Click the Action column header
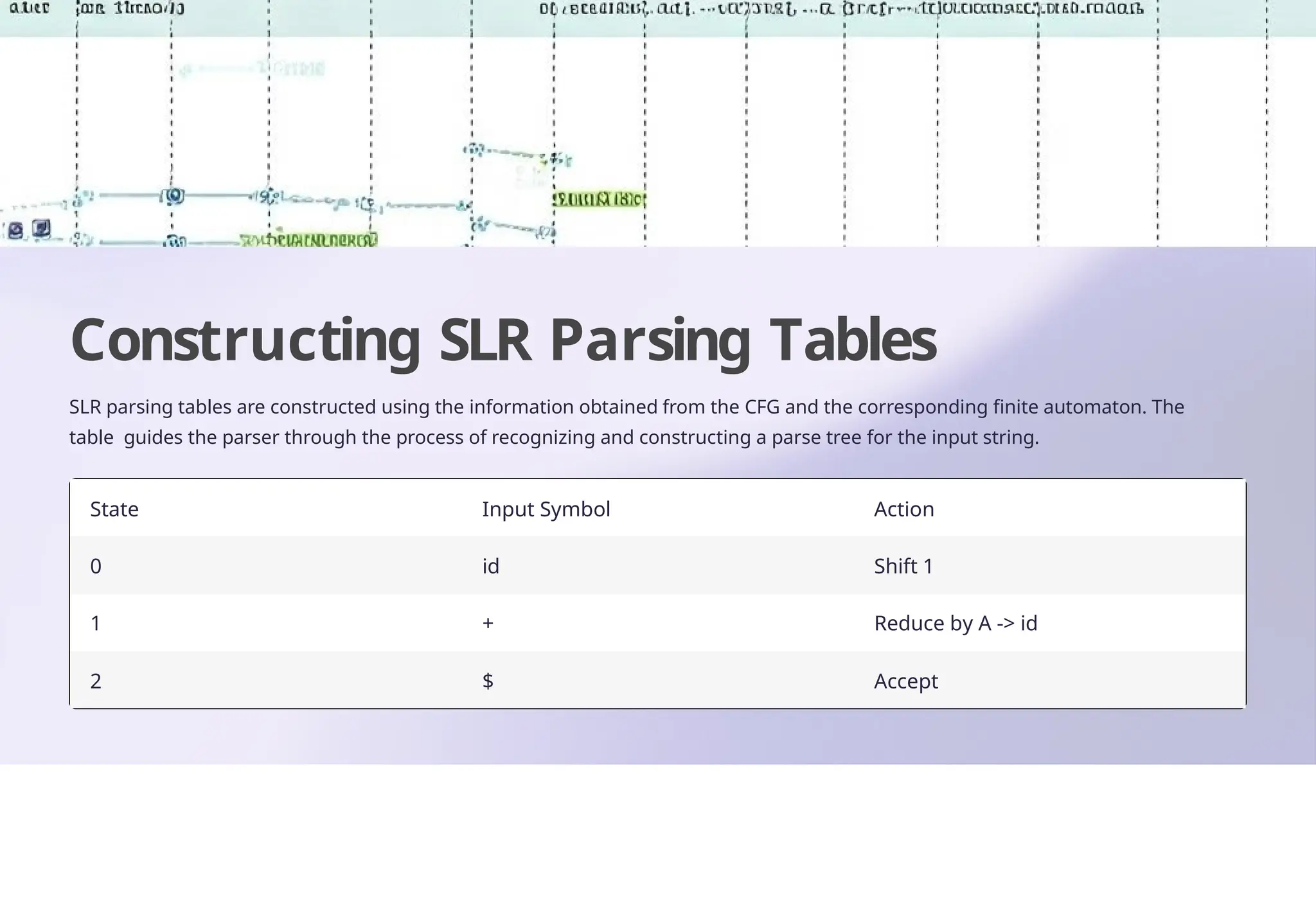Screen dimensions: 1316x921 pyautogui.click(x=903, y=509)
